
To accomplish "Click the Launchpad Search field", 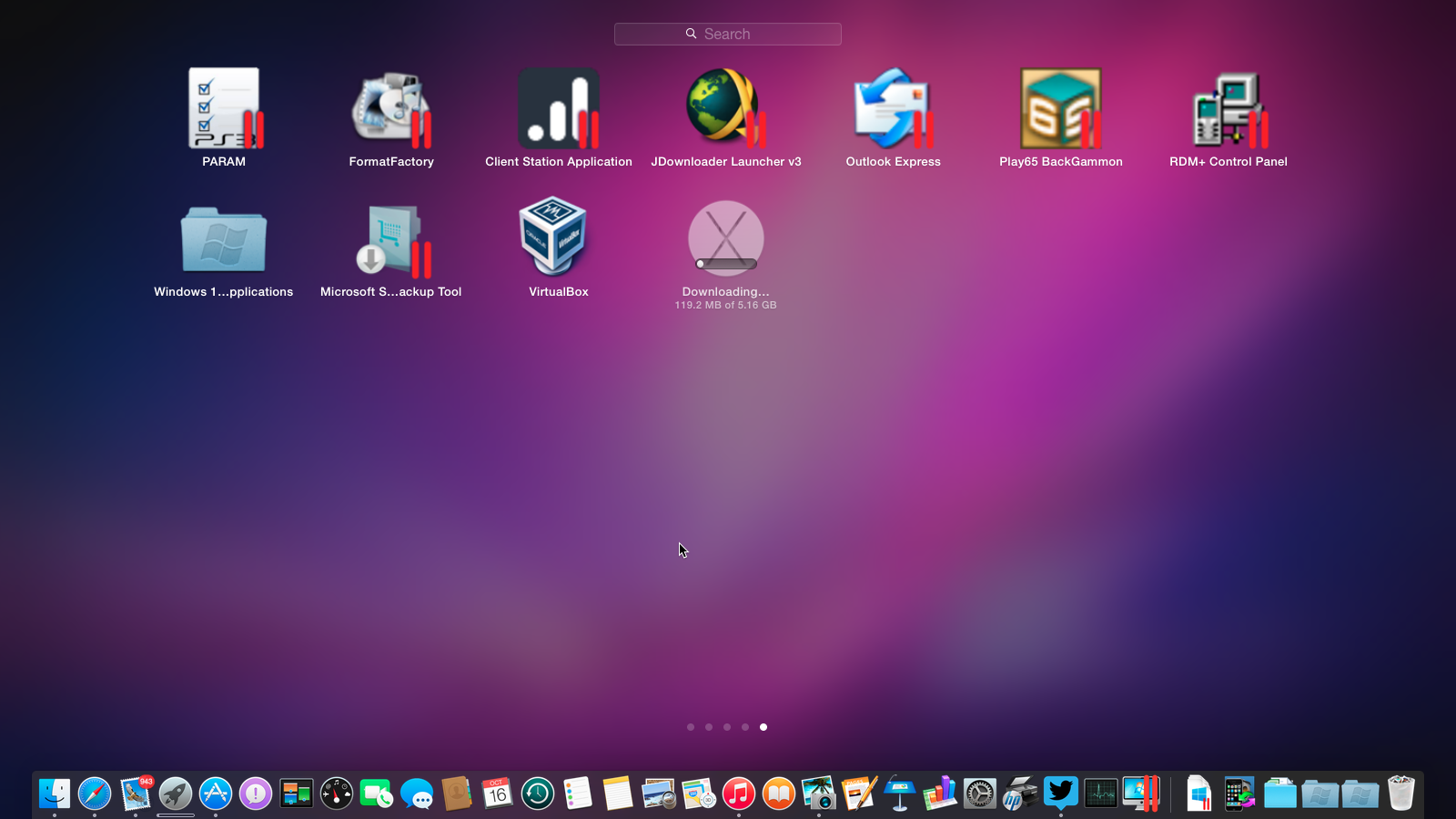I will pyautogui.click(x=728, y=34).
